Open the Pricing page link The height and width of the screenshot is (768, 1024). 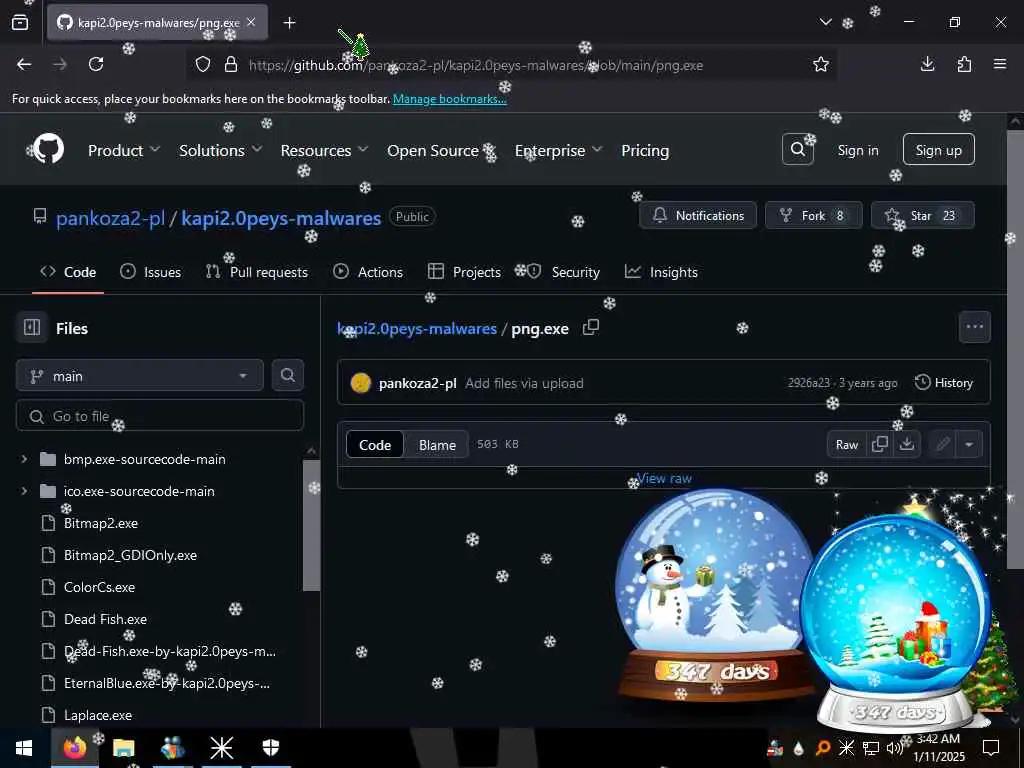pyautogui.click(x=645, y=150)
